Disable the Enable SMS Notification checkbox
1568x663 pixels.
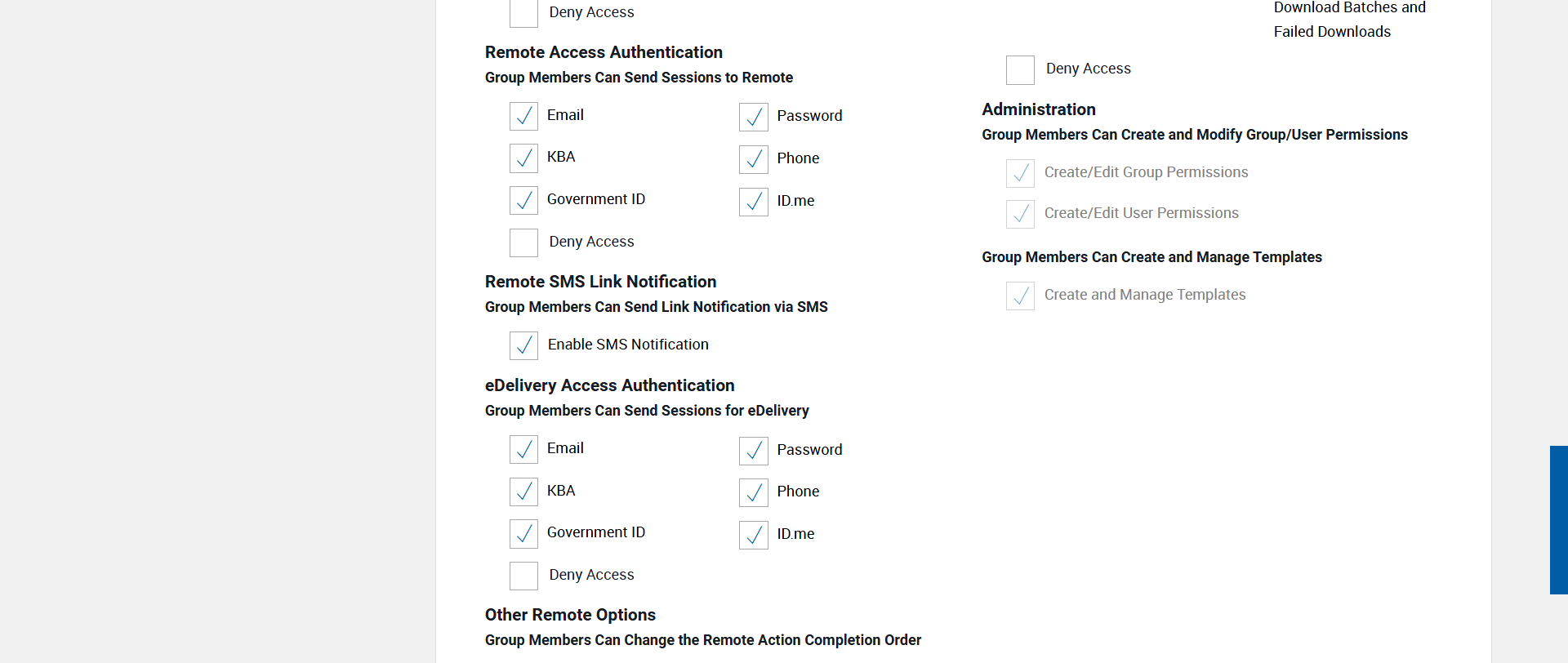pos(523,345)
